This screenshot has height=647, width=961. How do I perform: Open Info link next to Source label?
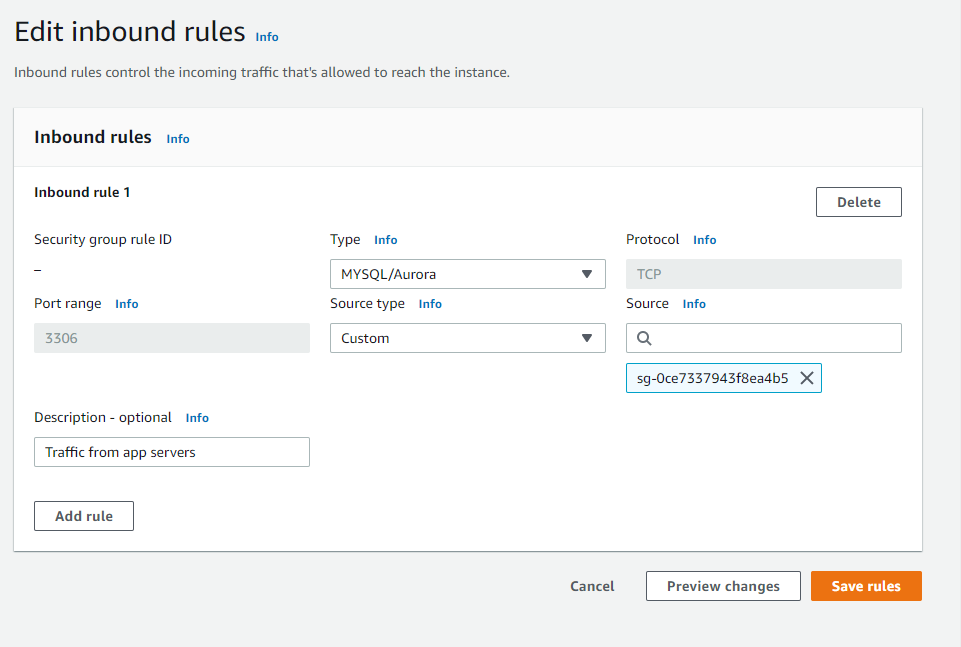694,304
